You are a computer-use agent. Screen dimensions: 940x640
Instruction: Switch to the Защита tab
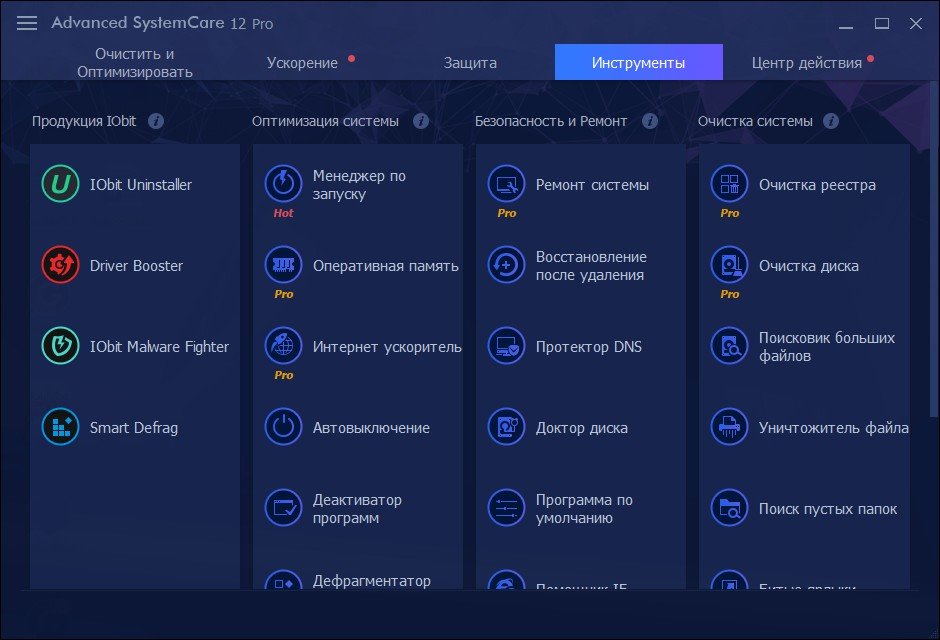[x=470, y=63]
